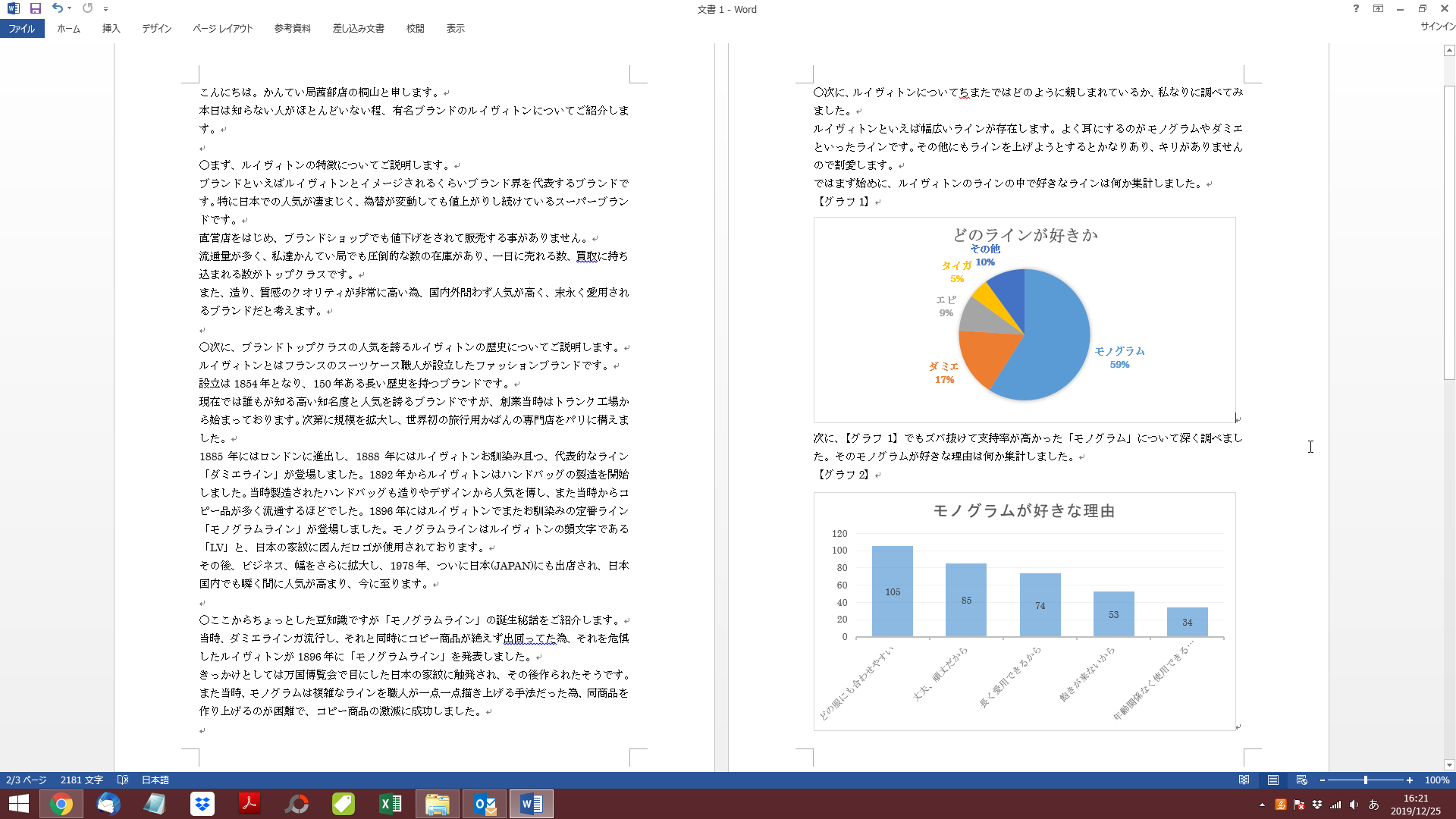
Task: Switch to Web Layout view
Action: click(1302, 780)
